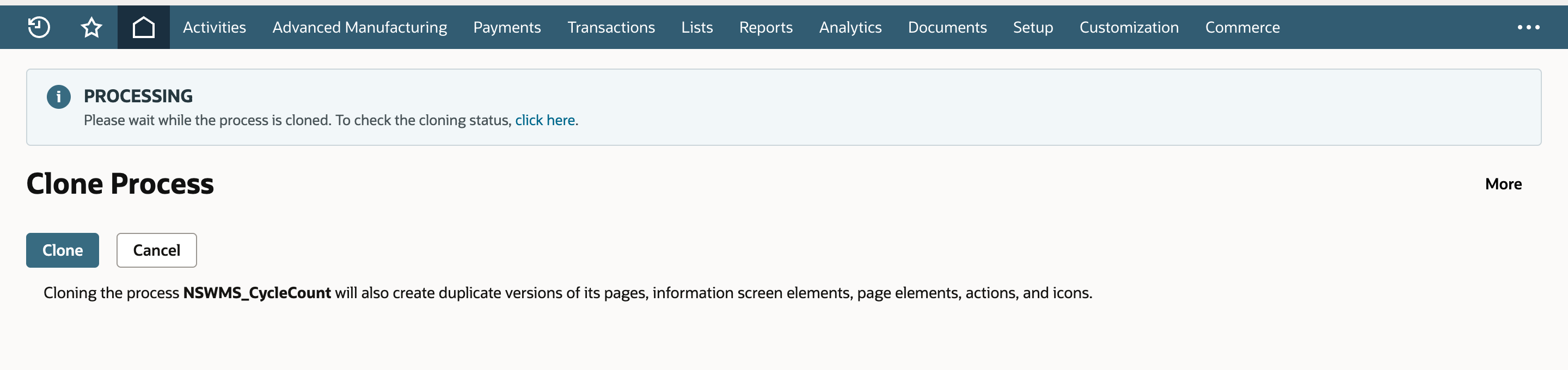Open the Commerce menu
The height and width of the screenshot is (370, 1568).
click(1242, 27)
